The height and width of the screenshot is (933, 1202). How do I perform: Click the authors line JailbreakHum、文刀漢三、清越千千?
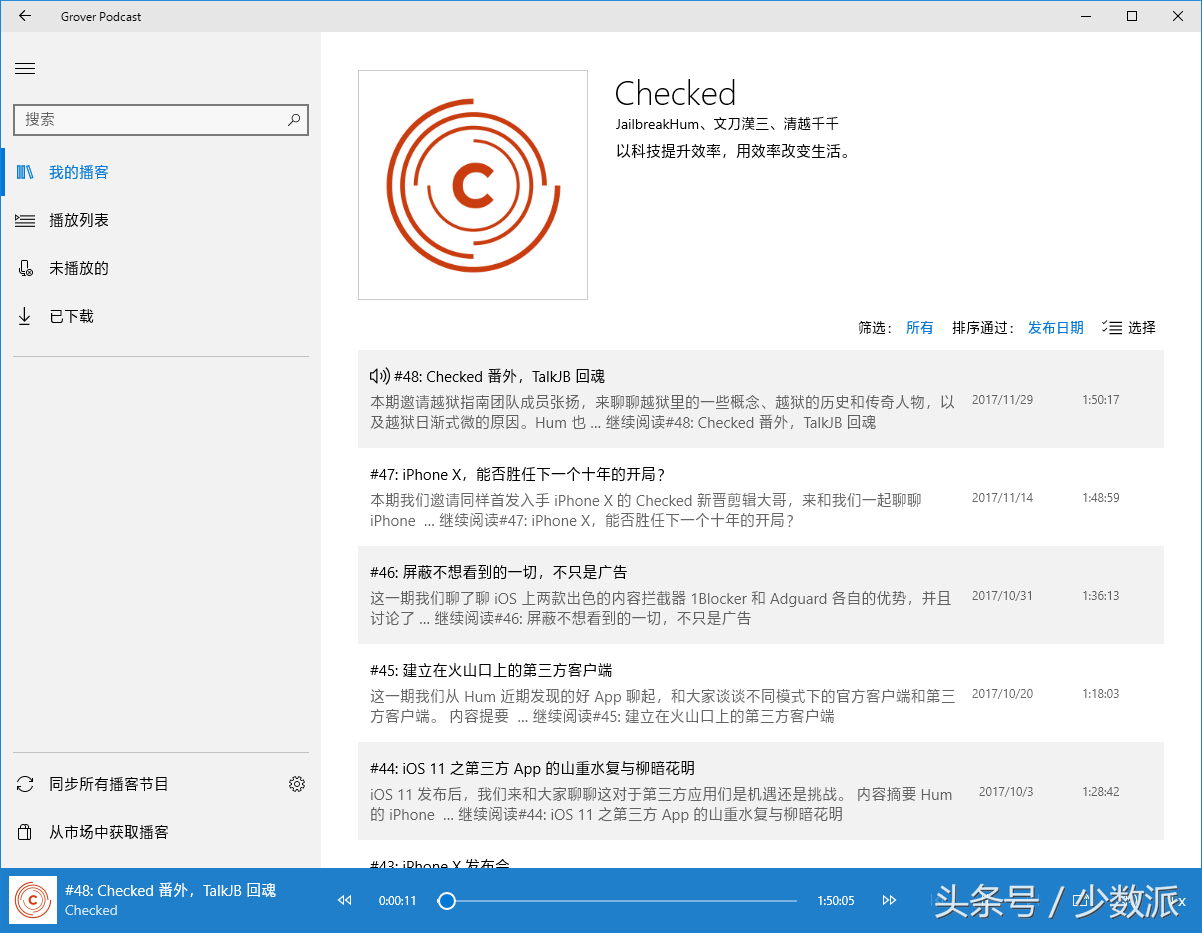(x=727, y=124)
